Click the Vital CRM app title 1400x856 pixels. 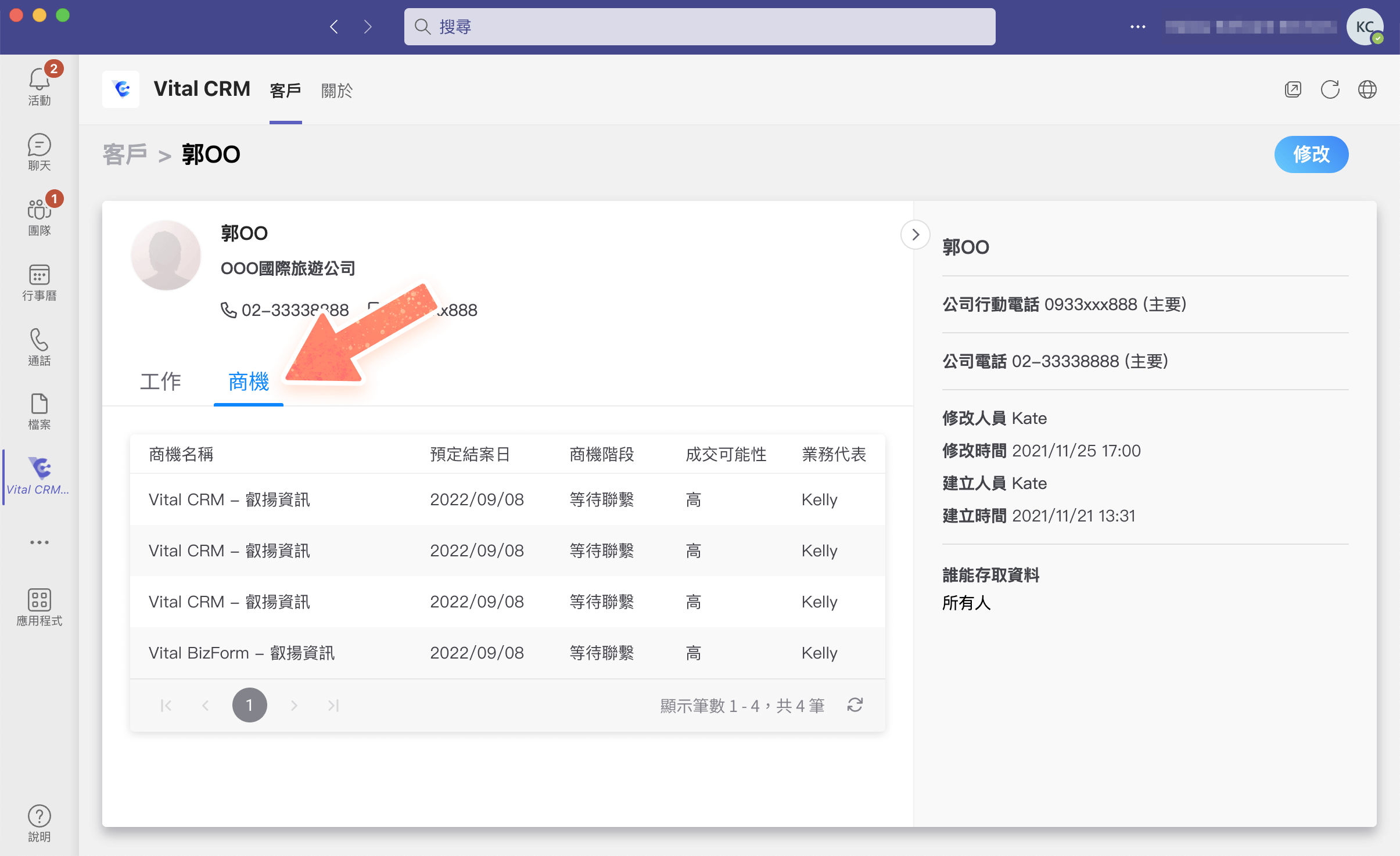point(202,89)
